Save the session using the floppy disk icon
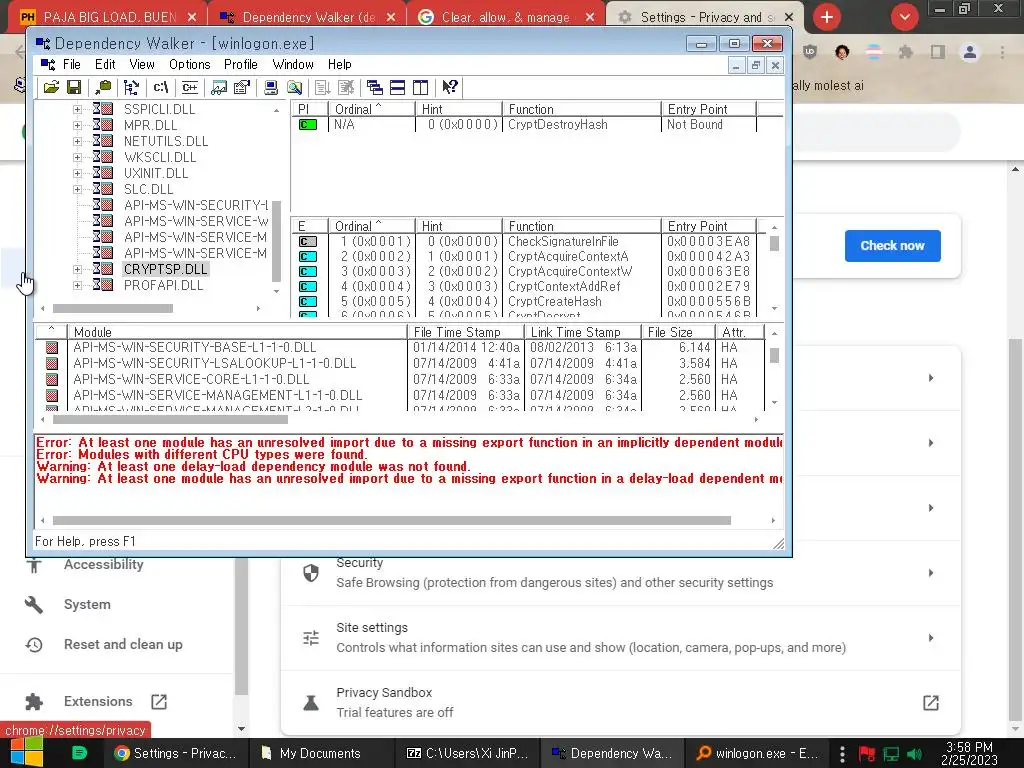Image resolution: width=1024 pixels, height=768 pixels. click(74, 88)
